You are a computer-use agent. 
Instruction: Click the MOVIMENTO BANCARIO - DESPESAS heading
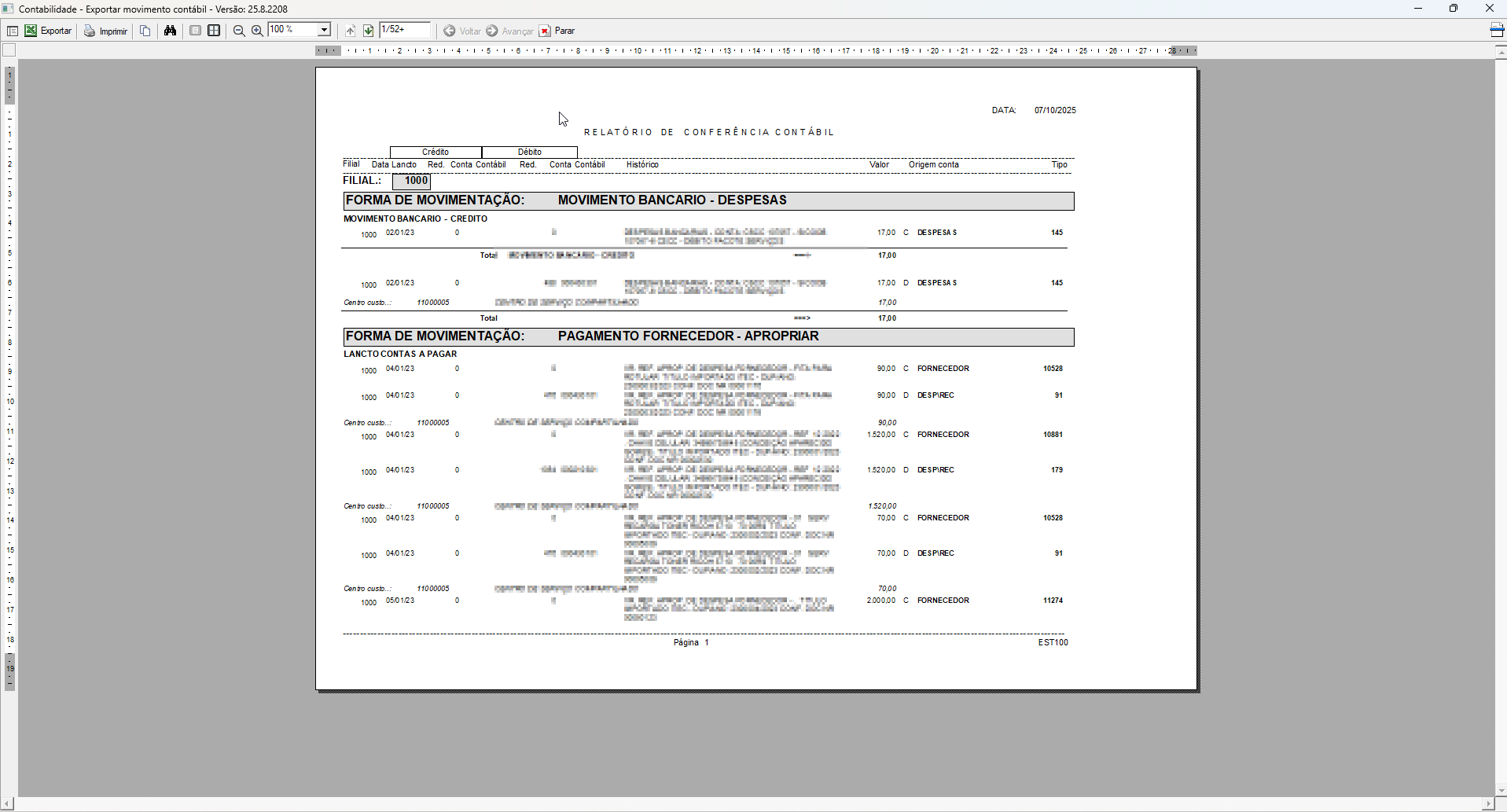[672, 200]
